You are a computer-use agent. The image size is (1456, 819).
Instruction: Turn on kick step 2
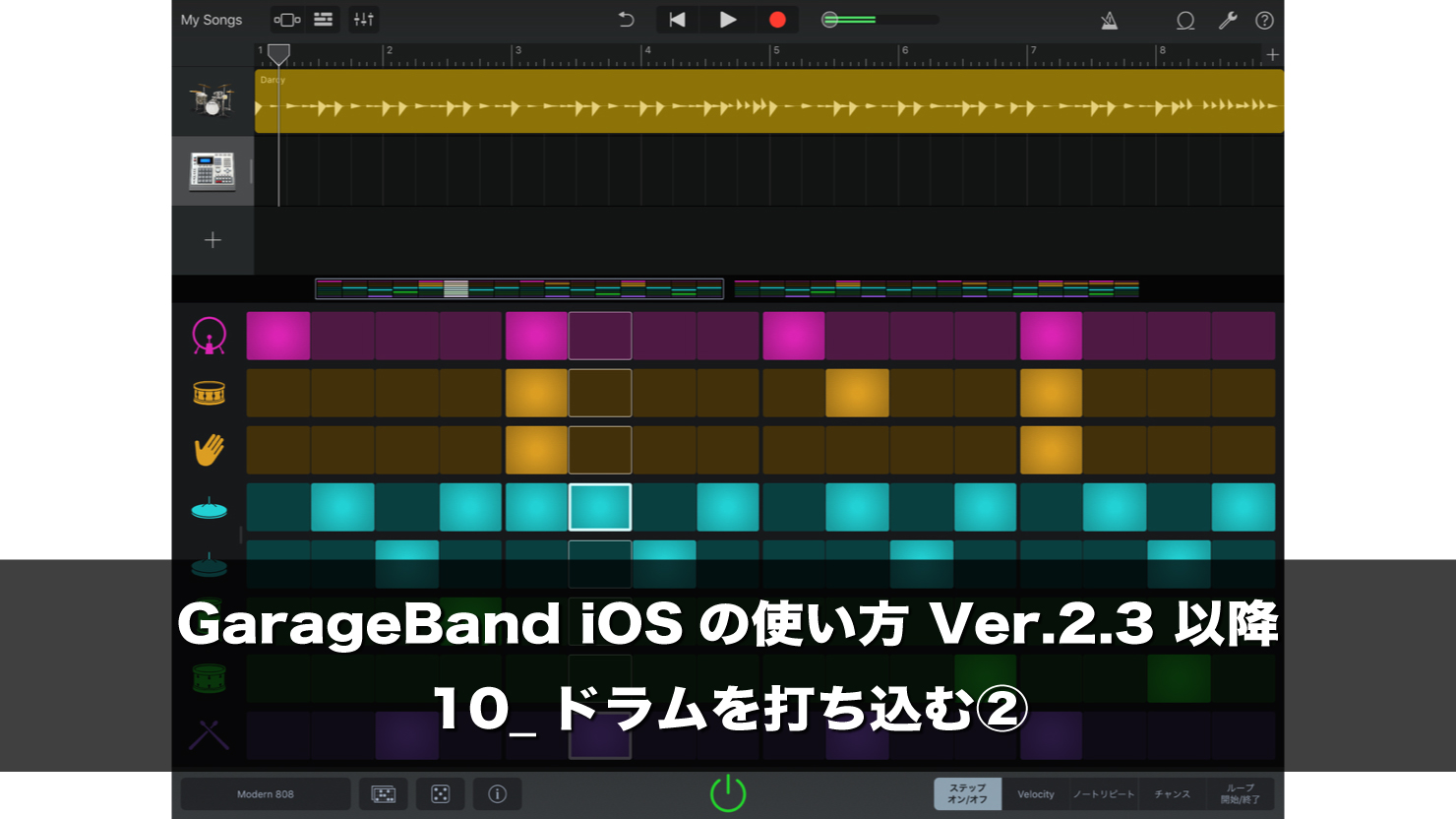(x=342, y=336)
